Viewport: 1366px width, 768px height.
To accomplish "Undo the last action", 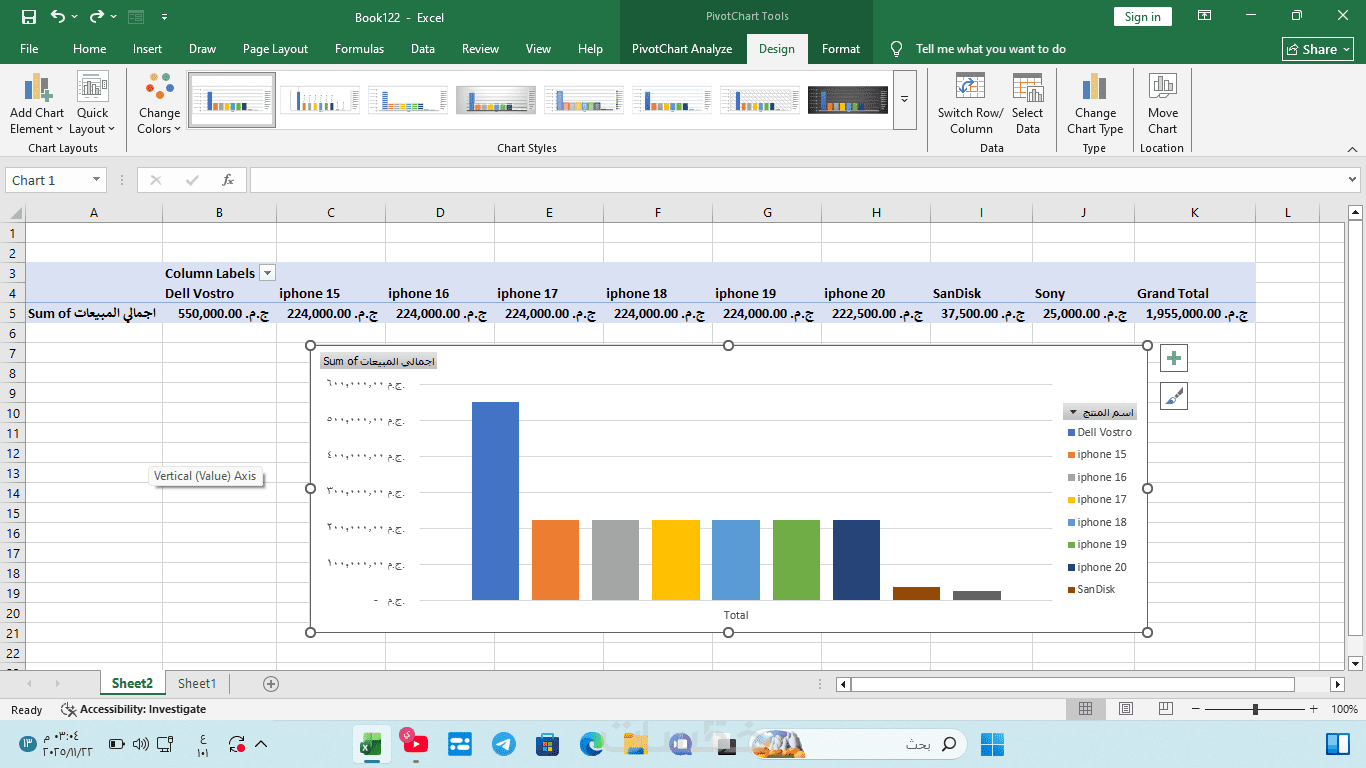I will 58,17.
